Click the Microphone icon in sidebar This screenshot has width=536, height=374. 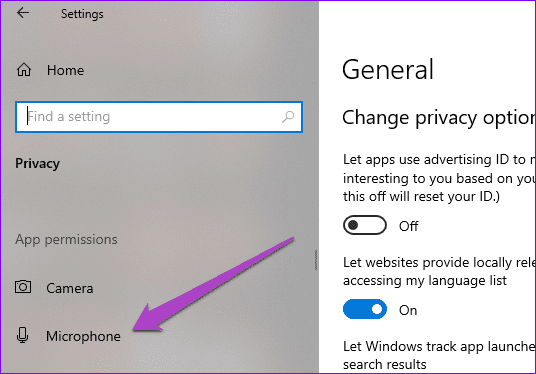coord(23,335)
